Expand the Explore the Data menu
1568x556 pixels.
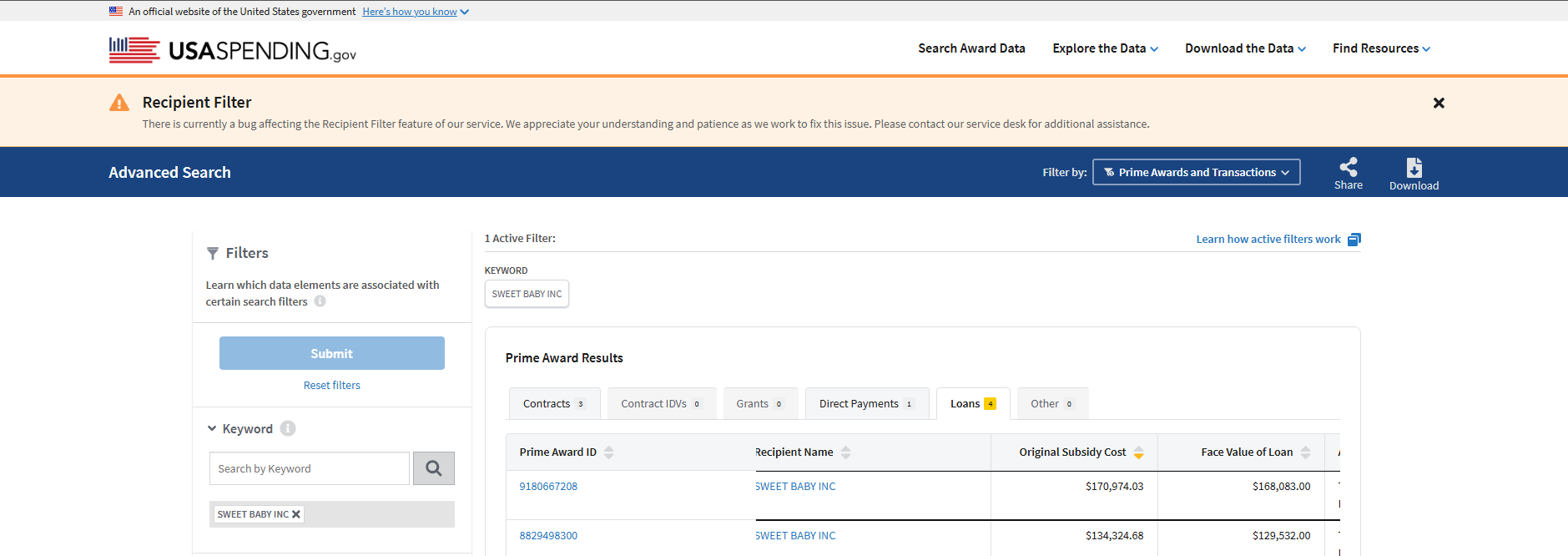[1105, 48]
